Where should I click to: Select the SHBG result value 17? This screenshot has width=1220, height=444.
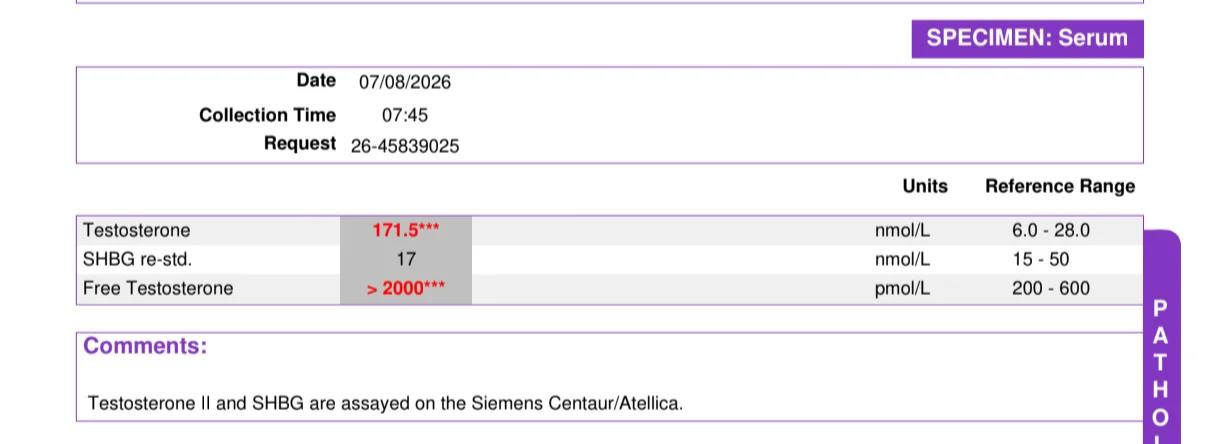tap(406, 260)
